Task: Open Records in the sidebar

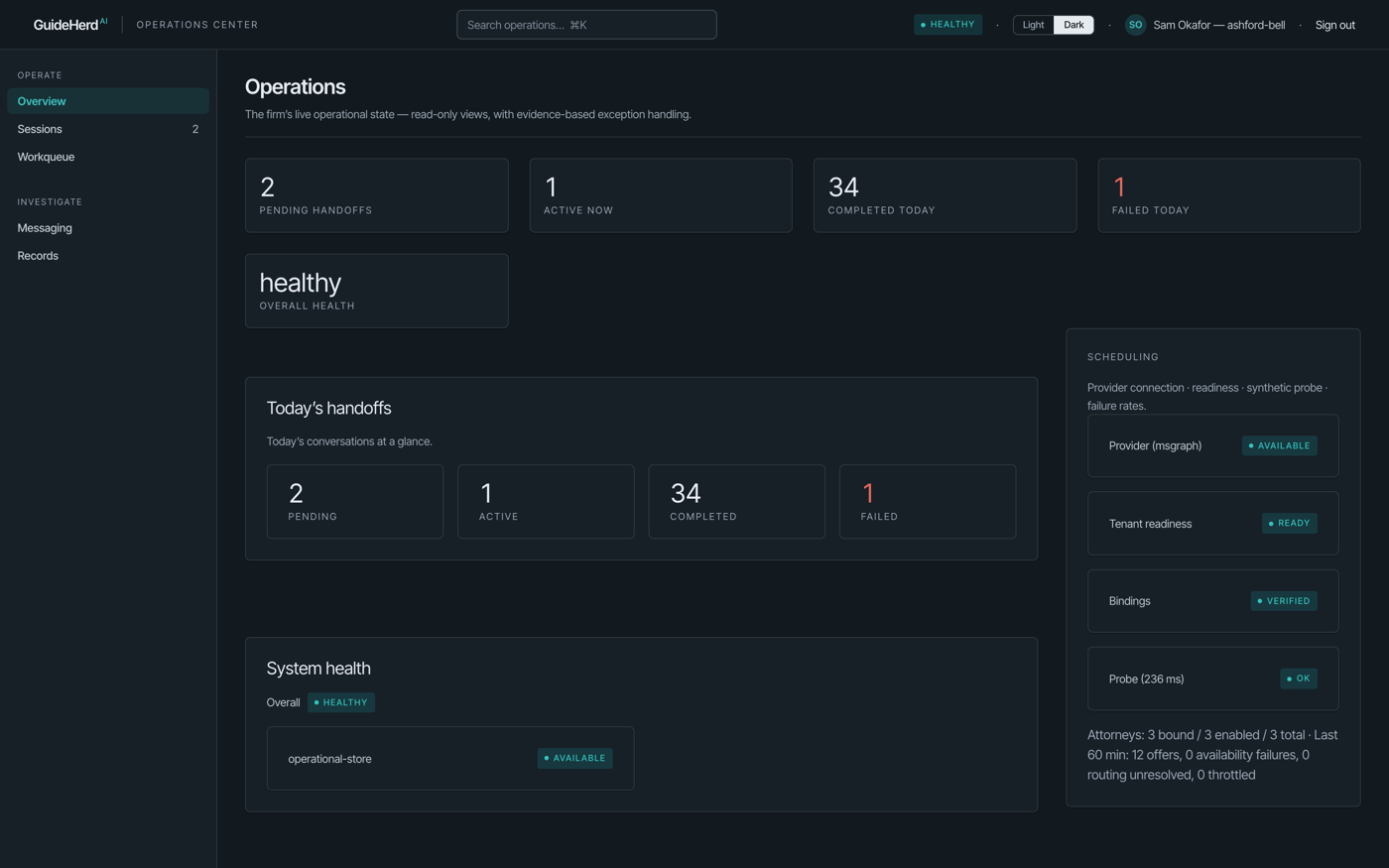Action: pos(108,256)
